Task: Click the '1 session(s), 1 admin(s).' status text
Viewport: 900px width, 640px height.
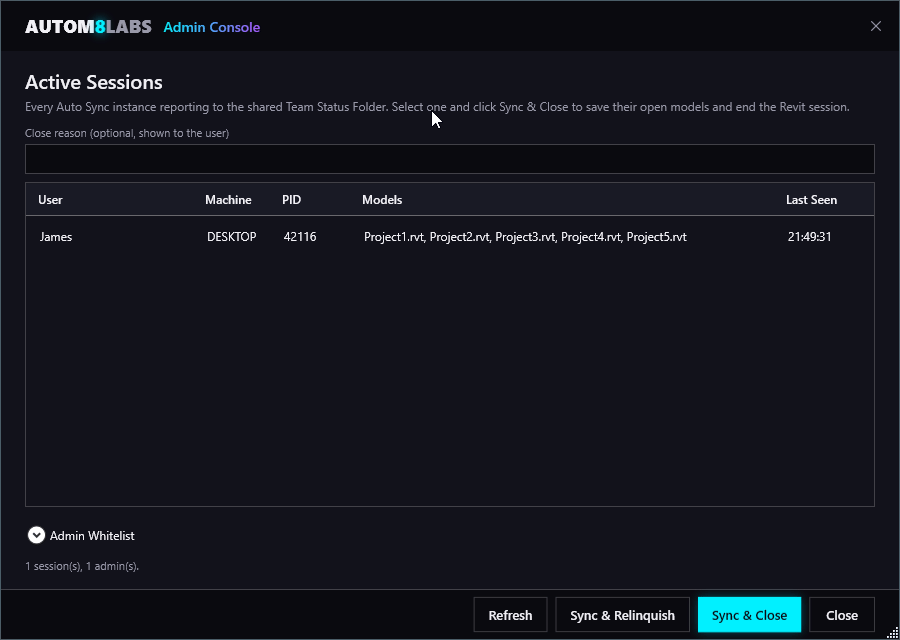Action: click(82, 566)
